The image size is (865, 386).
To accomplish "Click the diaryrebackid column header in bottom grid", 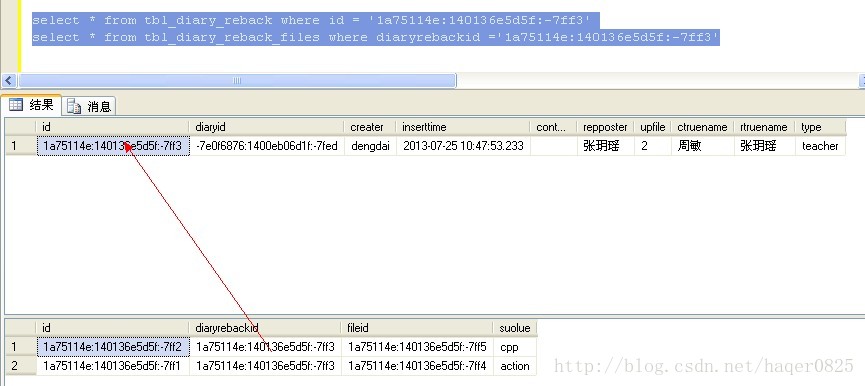I will click(x=265, y=328).
